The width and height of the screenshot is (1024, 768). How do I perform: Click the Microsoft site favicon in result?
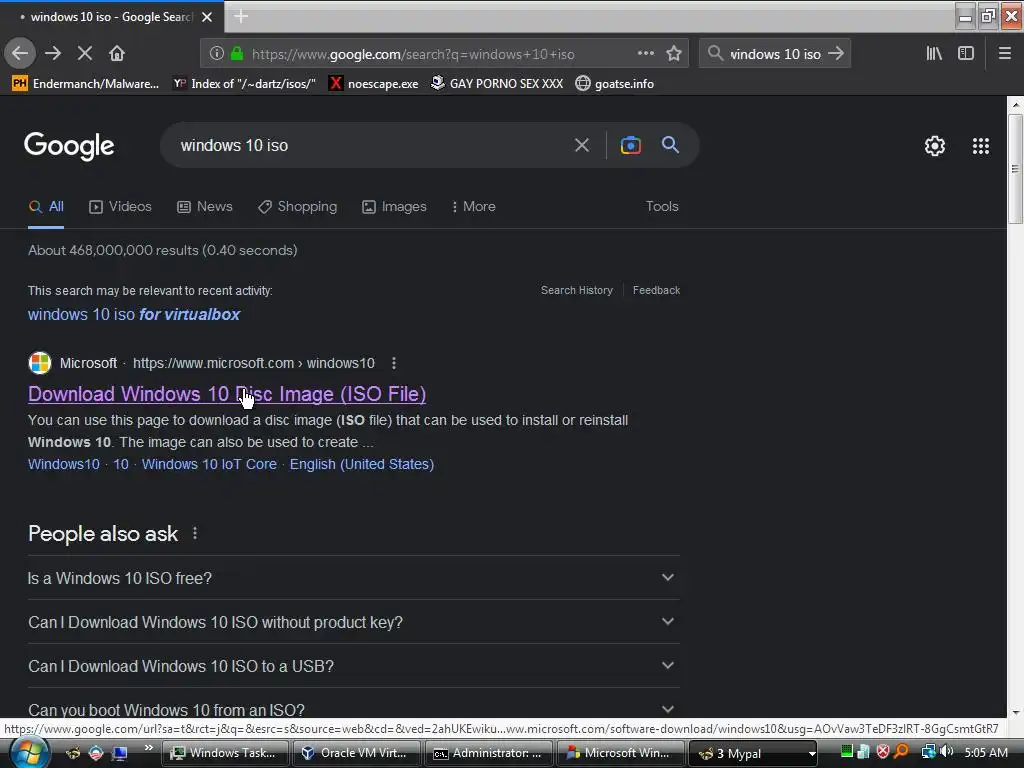click(40, 363)
